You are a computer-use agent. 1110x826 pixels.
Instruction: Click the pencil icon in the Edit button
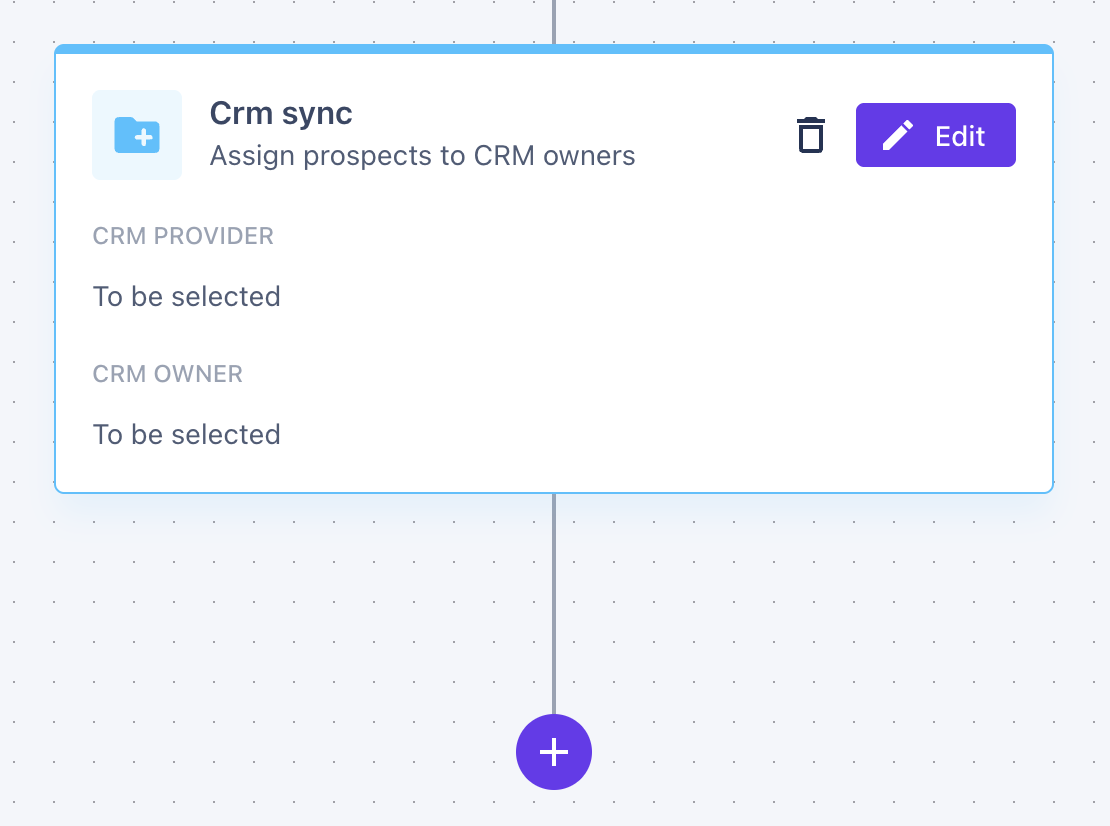897,135
